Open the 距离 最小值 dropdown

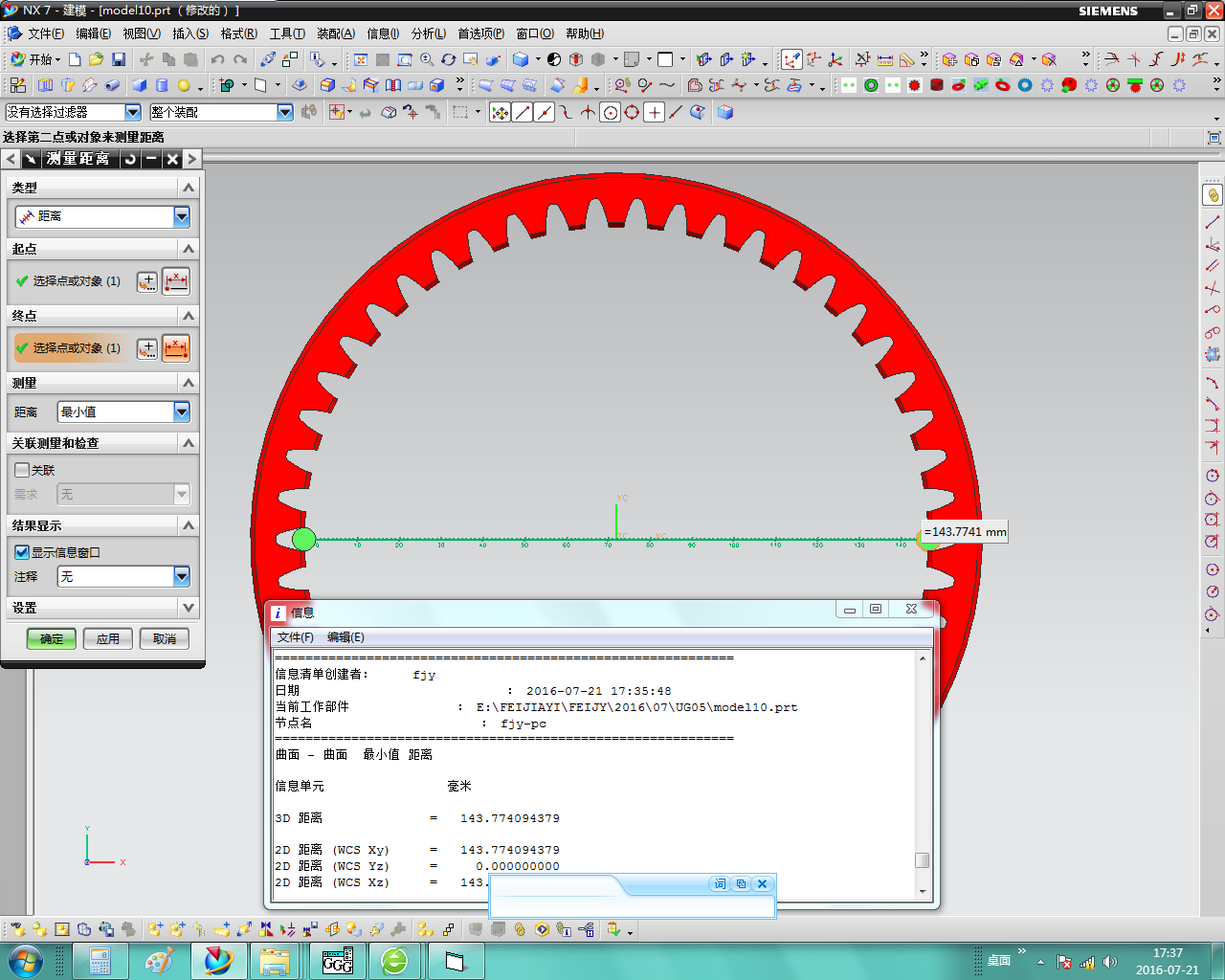click(x=182, y=412)
